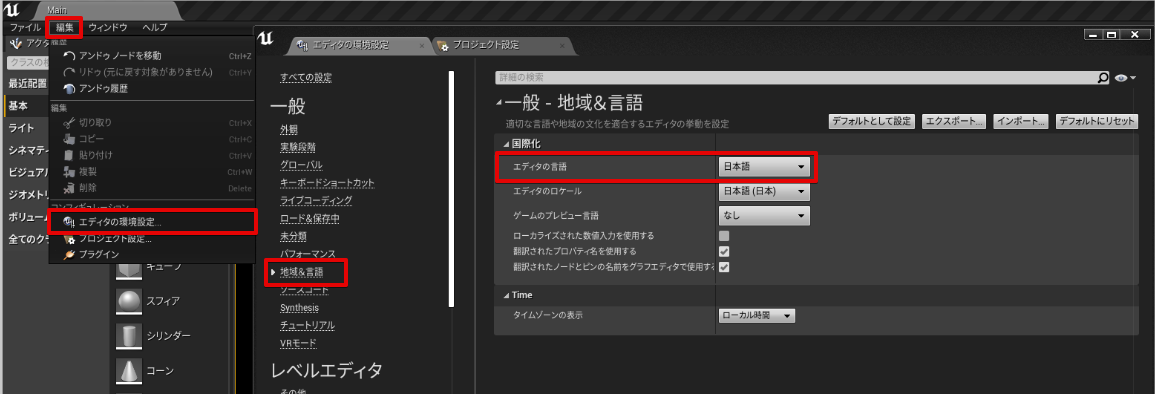Open the パフォーマンス settings link
Screen dimensions: 1155x394
[x=308, y=253]
